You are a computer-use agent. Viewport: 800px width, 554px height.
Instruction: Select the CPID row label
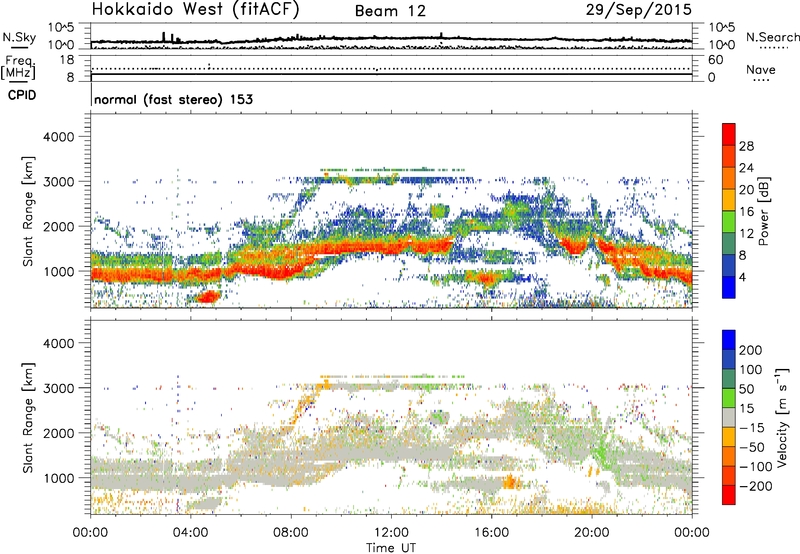tap(22, 95)
